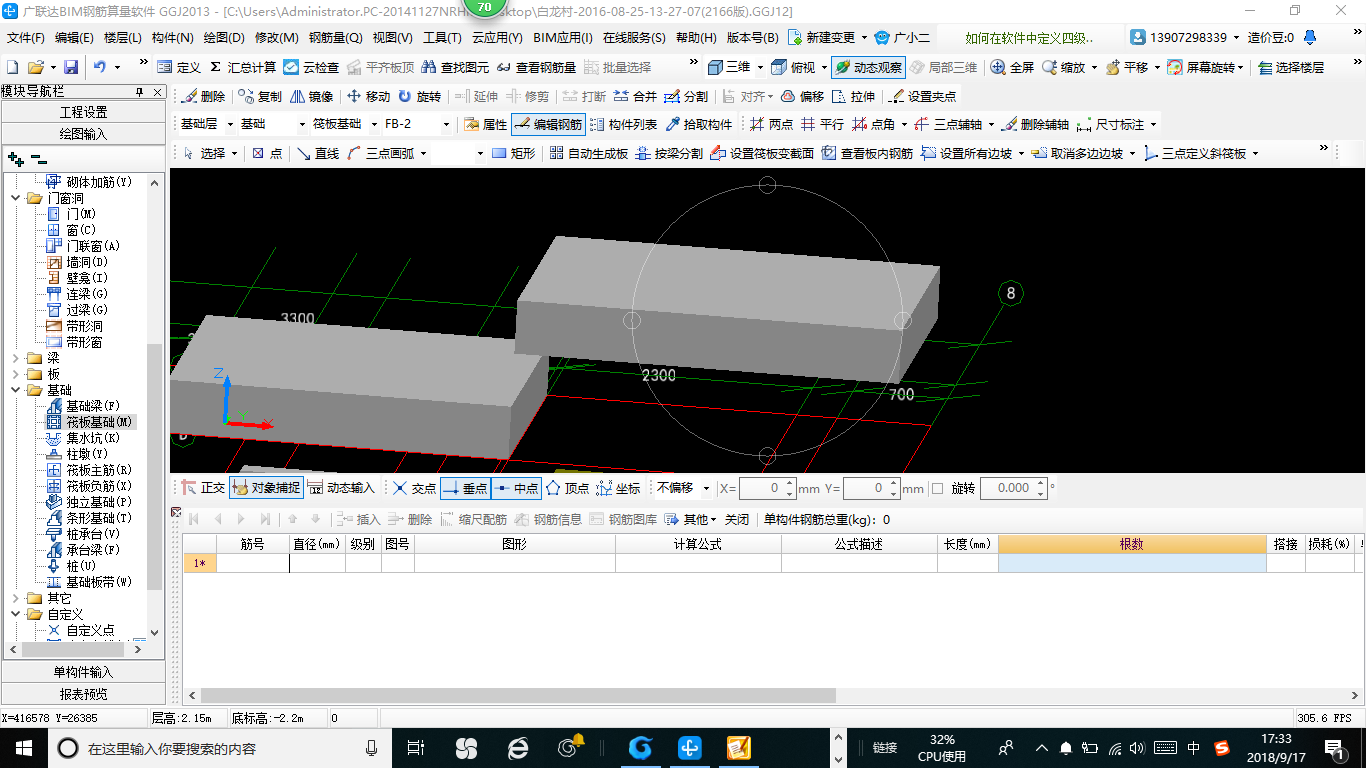Toggle 编辑钢筋 edit rebar button
Image resolution: width=1366 pixels, height=768 pixels.
547,125
